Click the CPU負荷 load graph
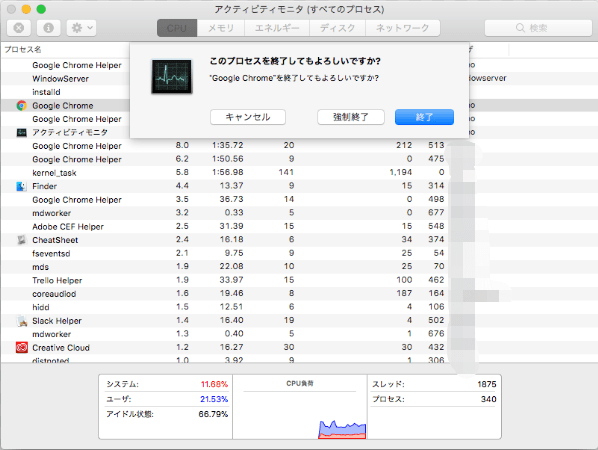Viewport: 598px width, 450px height. click(x=300, y=407)
